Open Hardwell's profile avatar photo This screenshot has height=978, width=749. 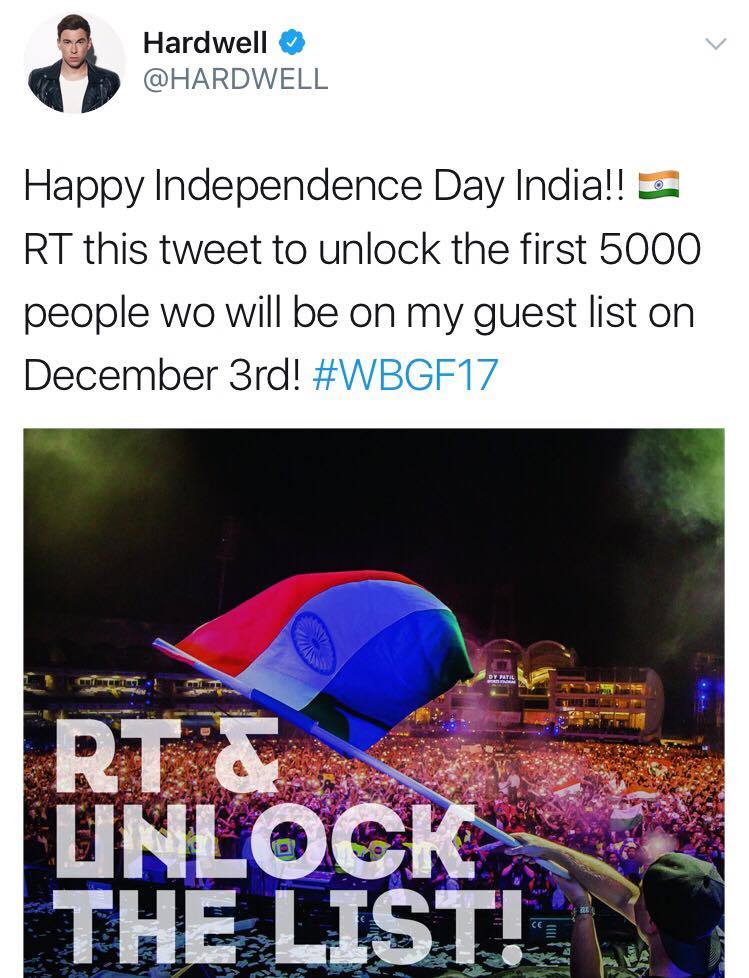74,64
